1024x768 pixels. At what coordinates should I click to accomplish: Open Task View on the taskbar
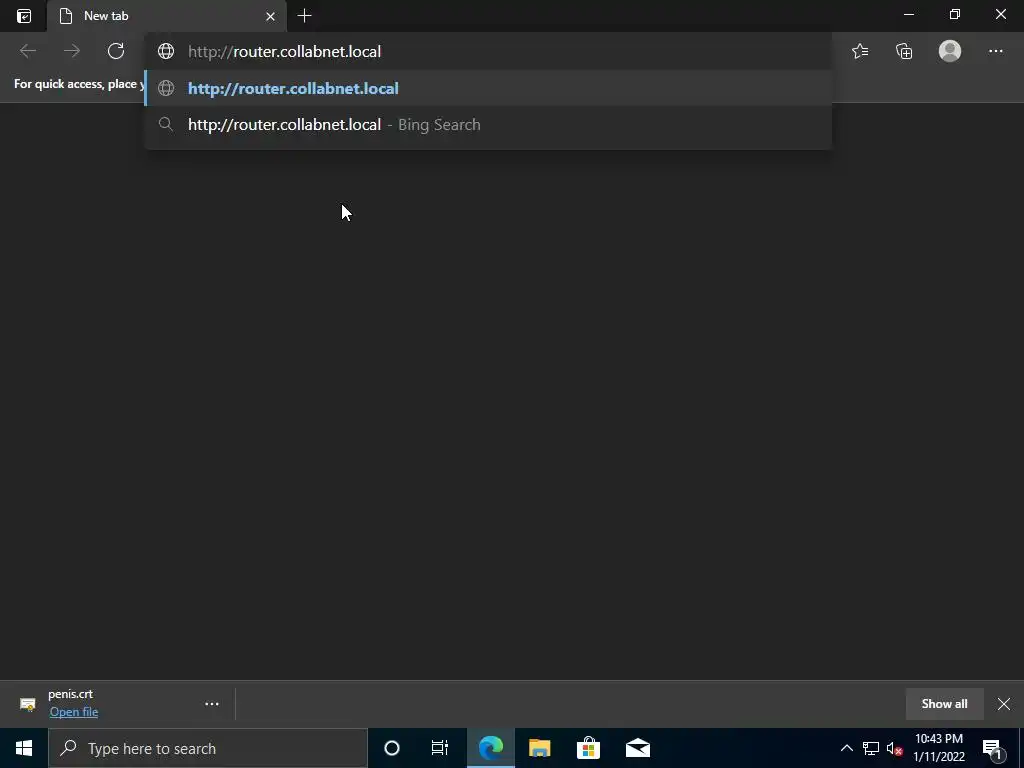pyautogui.click(x=440, y=748)
